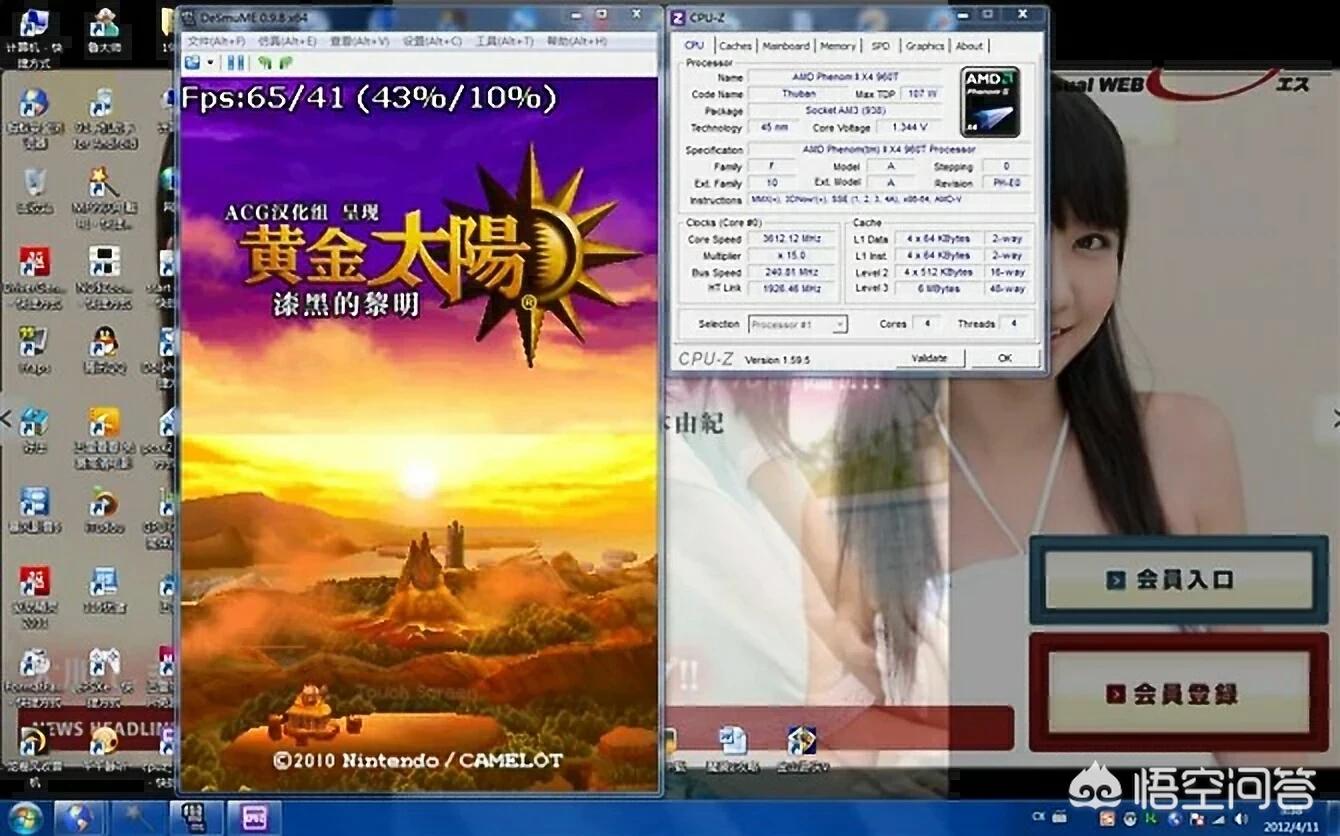
Task: Switch to the SPD tab in CPU-Z
Action: [880, 46]
